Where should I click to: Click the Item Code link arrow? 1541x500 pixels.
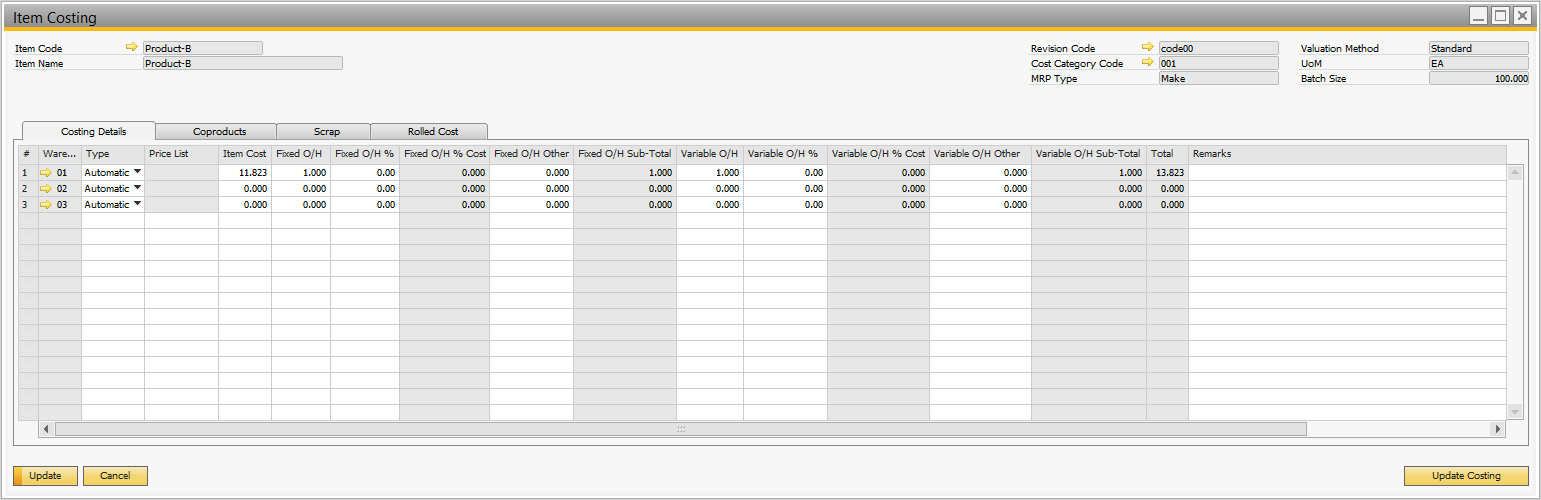(131, 47)
